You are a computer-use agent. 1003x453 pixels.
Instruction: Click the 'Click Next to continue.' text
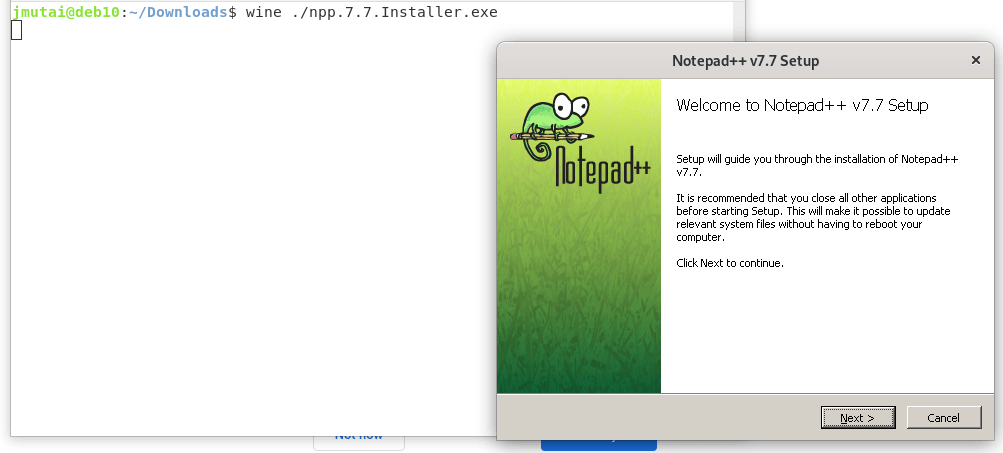730,263
